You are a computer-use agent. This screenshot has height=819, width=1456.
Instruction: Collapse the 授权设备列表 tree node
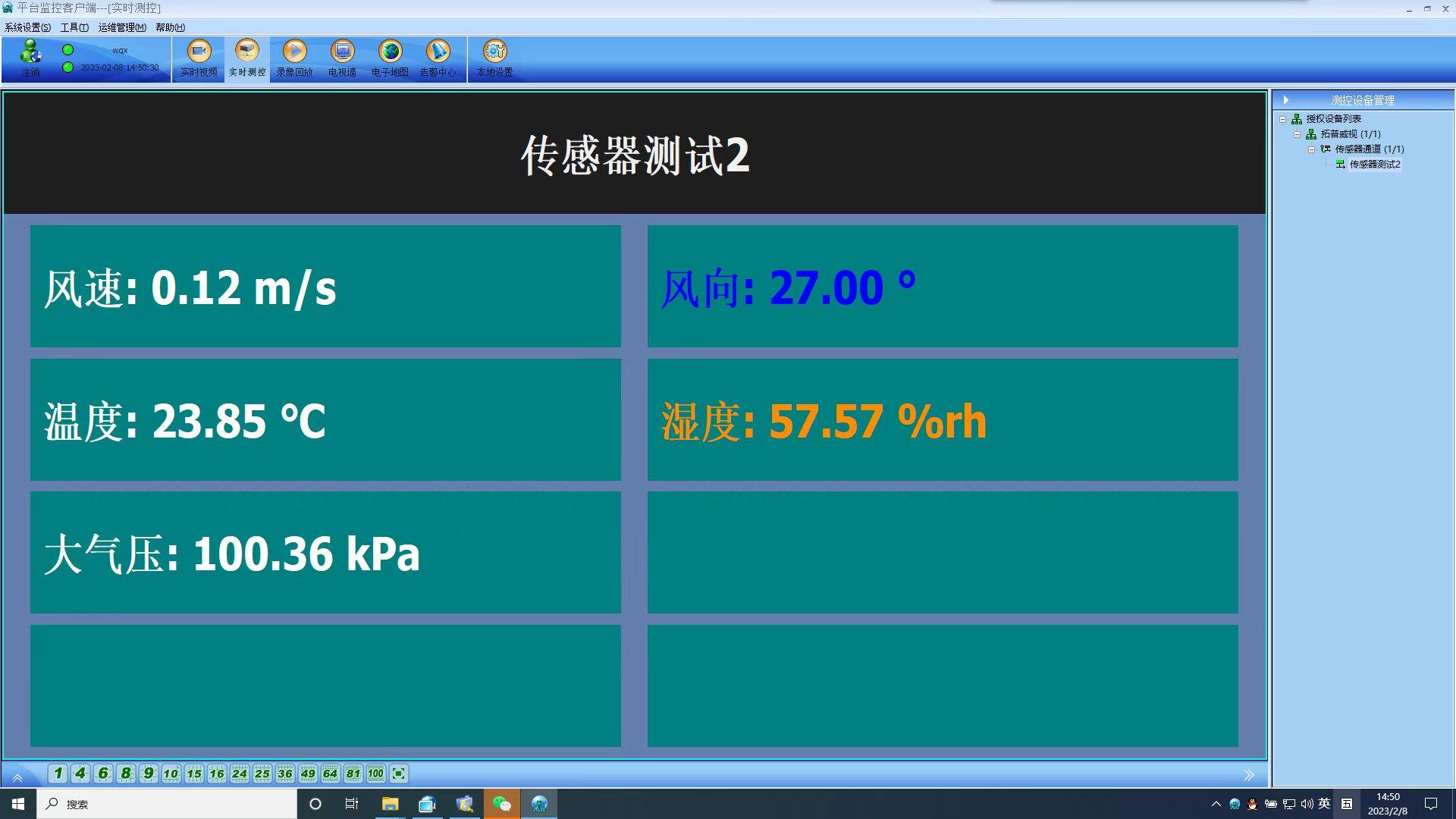(1283, 119)
